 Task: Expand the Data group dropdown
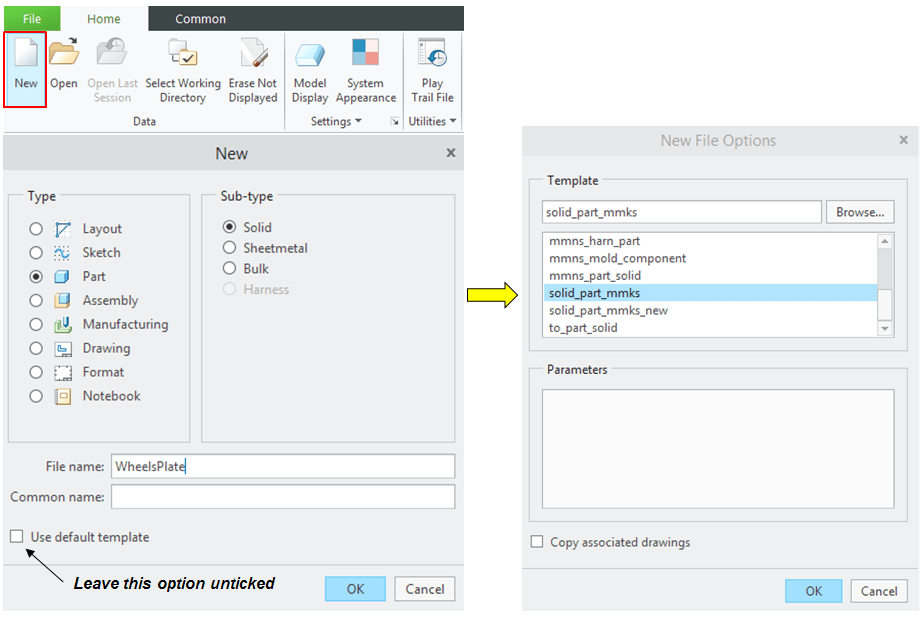click(144, 121)
